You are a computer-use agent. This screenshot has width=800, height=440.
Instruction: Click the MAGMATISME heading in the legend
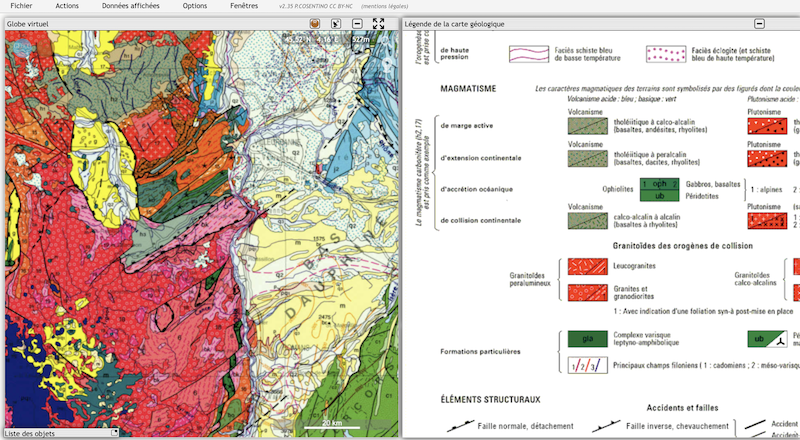pos(468,89)
